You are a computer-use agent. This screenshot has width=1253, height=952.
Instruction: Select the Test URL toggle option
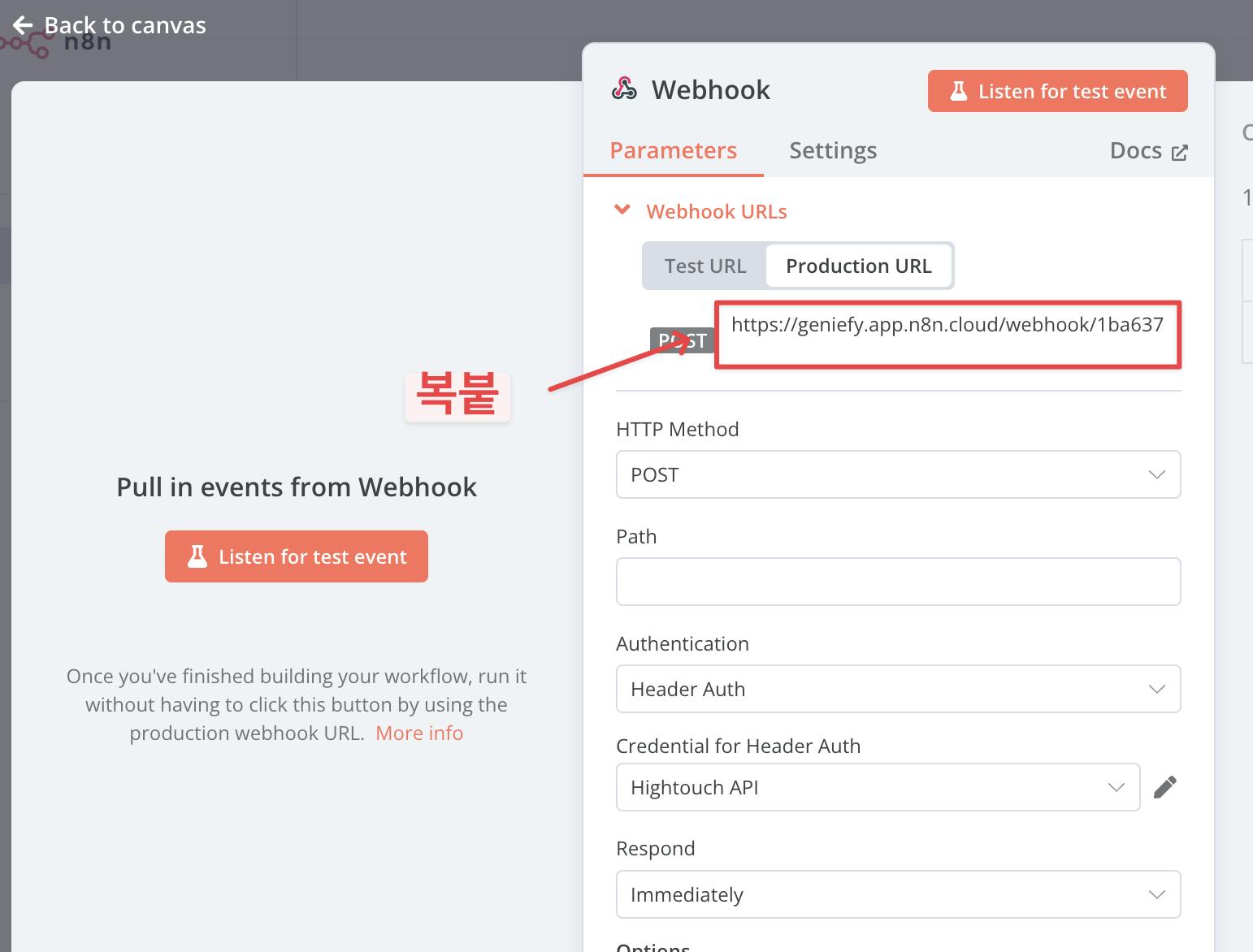pos(705,266)
